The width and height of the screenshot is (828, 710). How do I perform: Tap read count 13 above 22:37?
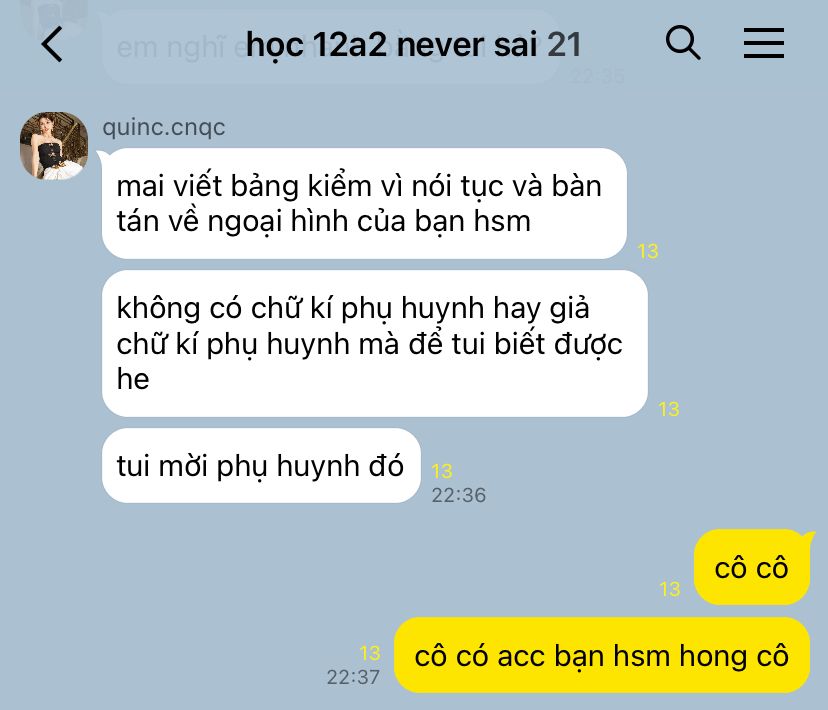[x=370, y=653]
